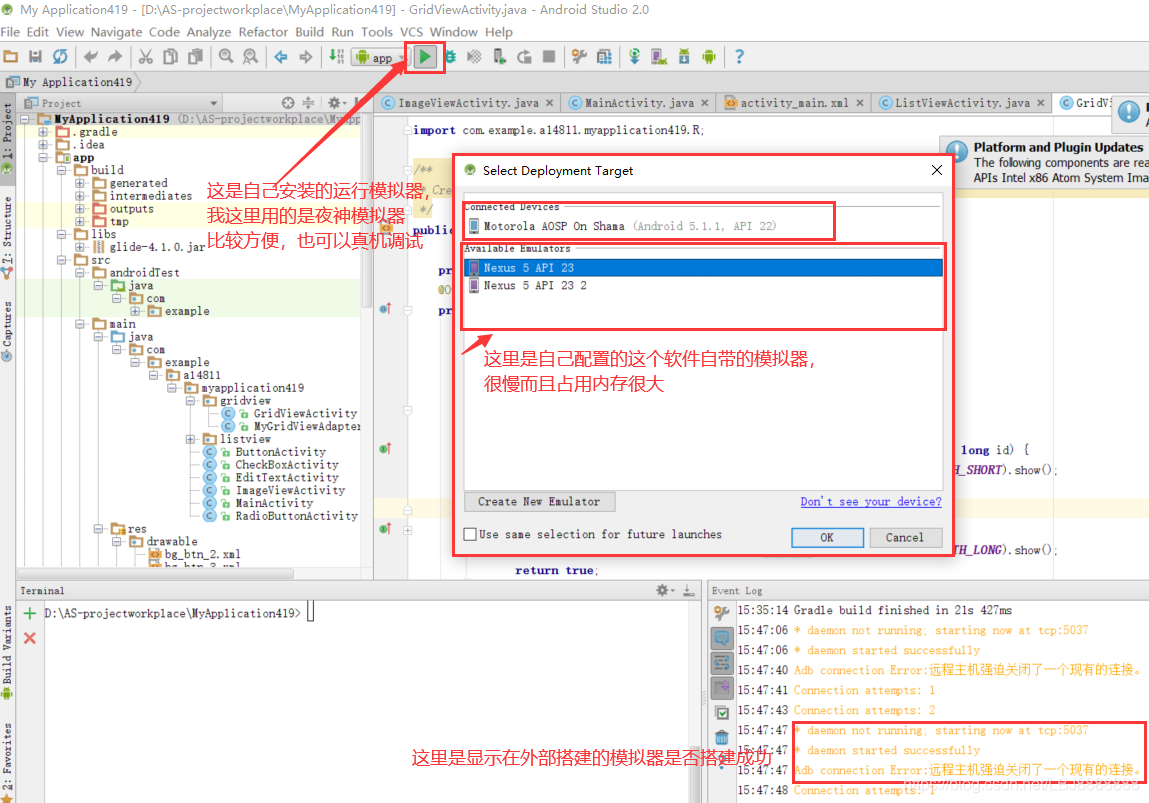Click the collapse-all icon in Project panel

click(309, 103)
